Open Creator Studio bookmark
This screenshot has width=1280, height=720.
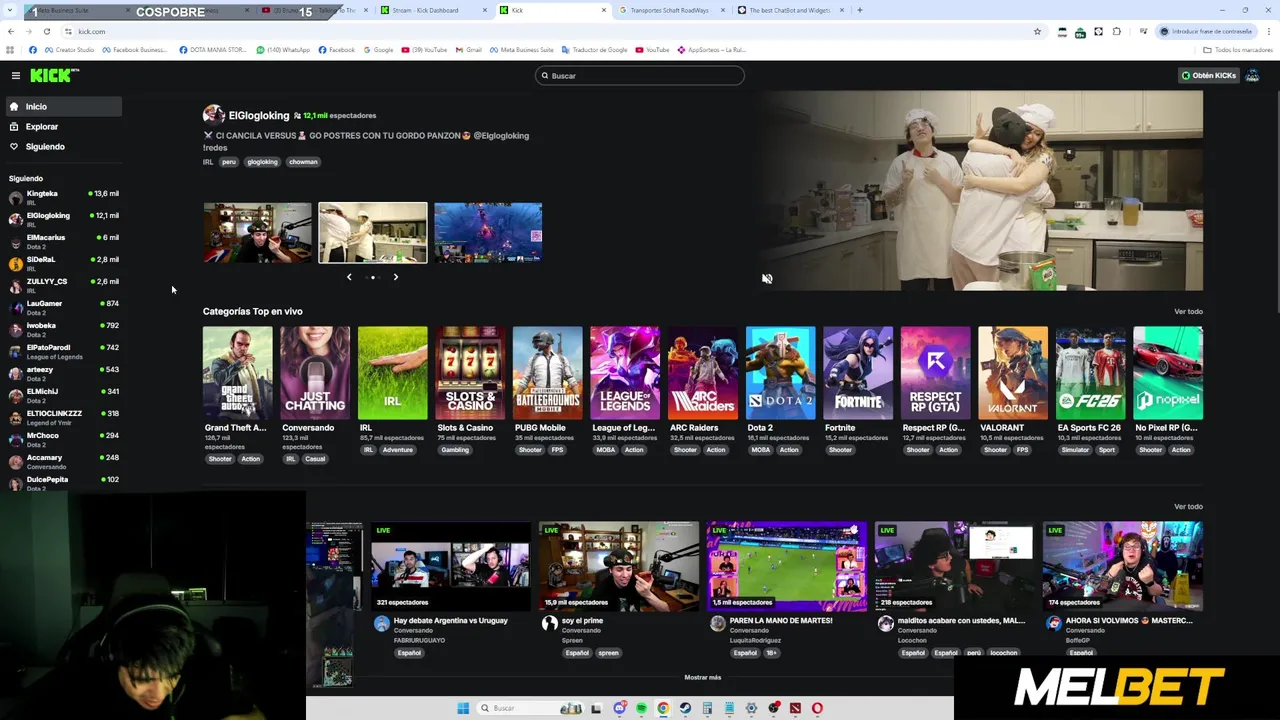(x=69, y=50)
